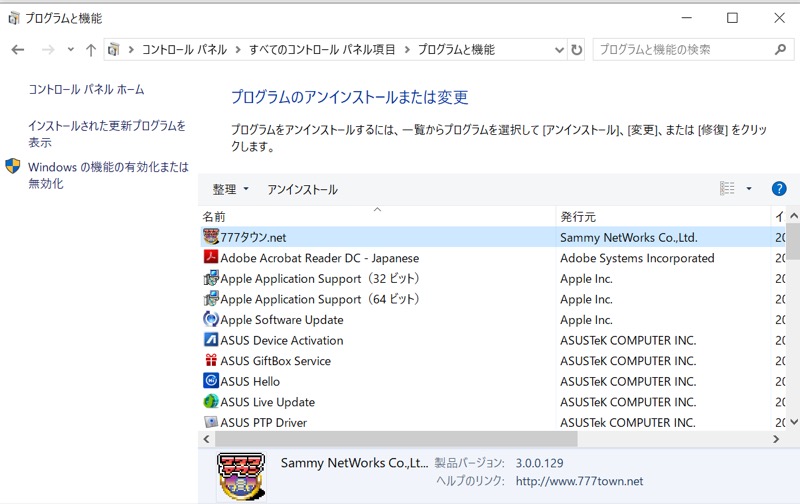Select the Adobe Acrobat Reader DC icon
The image size is (800, 504).
[x=211, y=258]
